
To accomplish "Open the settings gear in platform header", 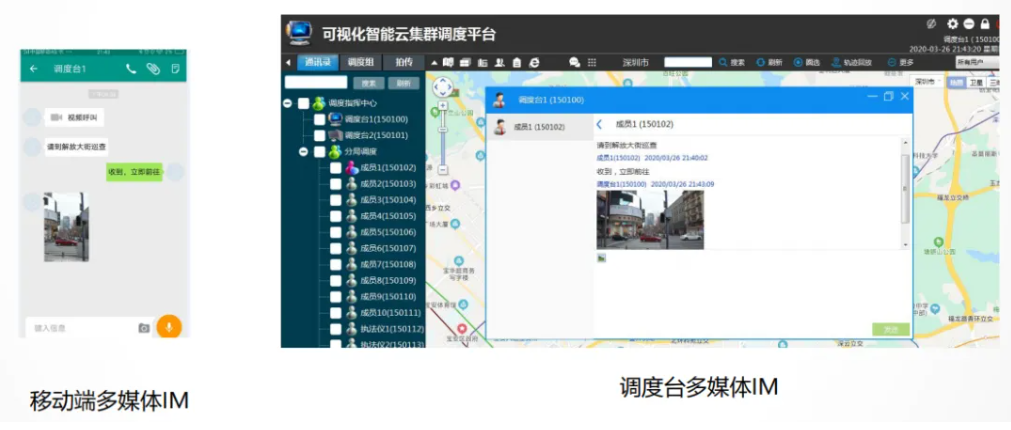I will [x=952, y=24].
